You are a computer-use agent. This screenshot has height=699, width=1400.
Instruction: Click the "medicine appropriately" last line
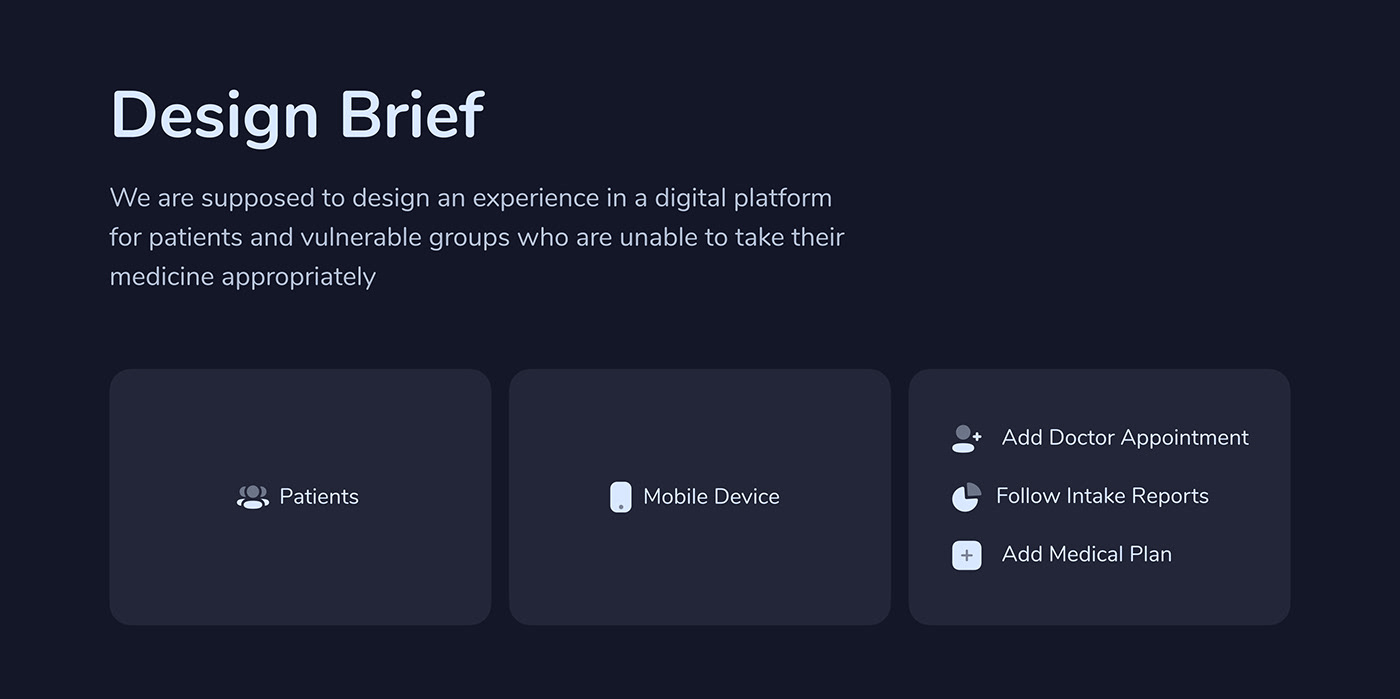[x=243, y=277]
